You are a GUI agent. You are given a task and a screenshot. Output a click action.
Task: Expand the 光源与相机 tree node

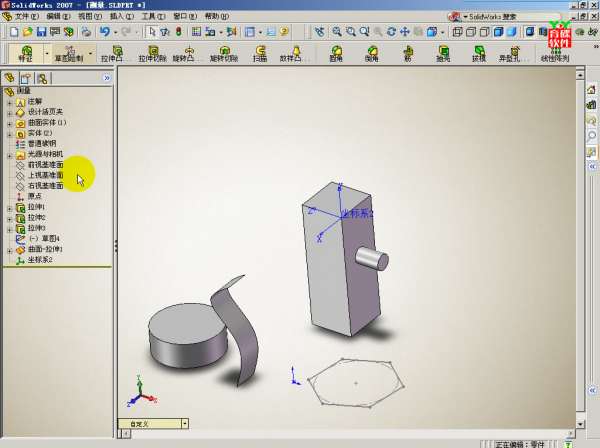pos(9,155)
